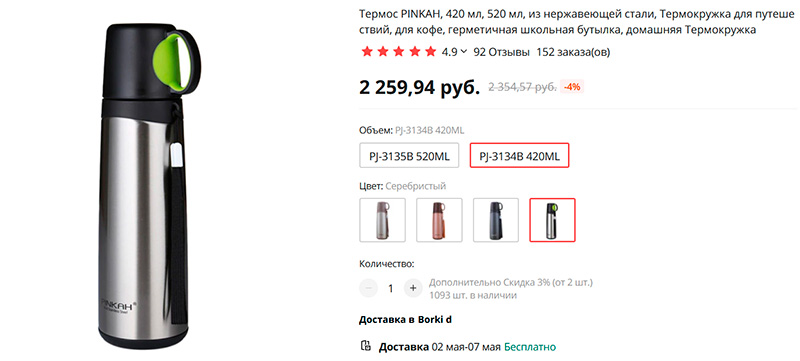Choose the copper-brown thermos color swatch
The height and width of the screenshot is (361, 800).
tap(439, 220)
